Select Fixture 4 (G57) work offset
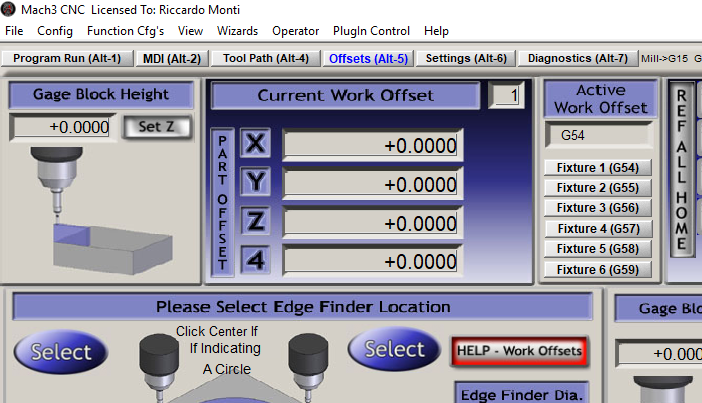Viewport: 702px width, 403px height. tap(597, 229)
